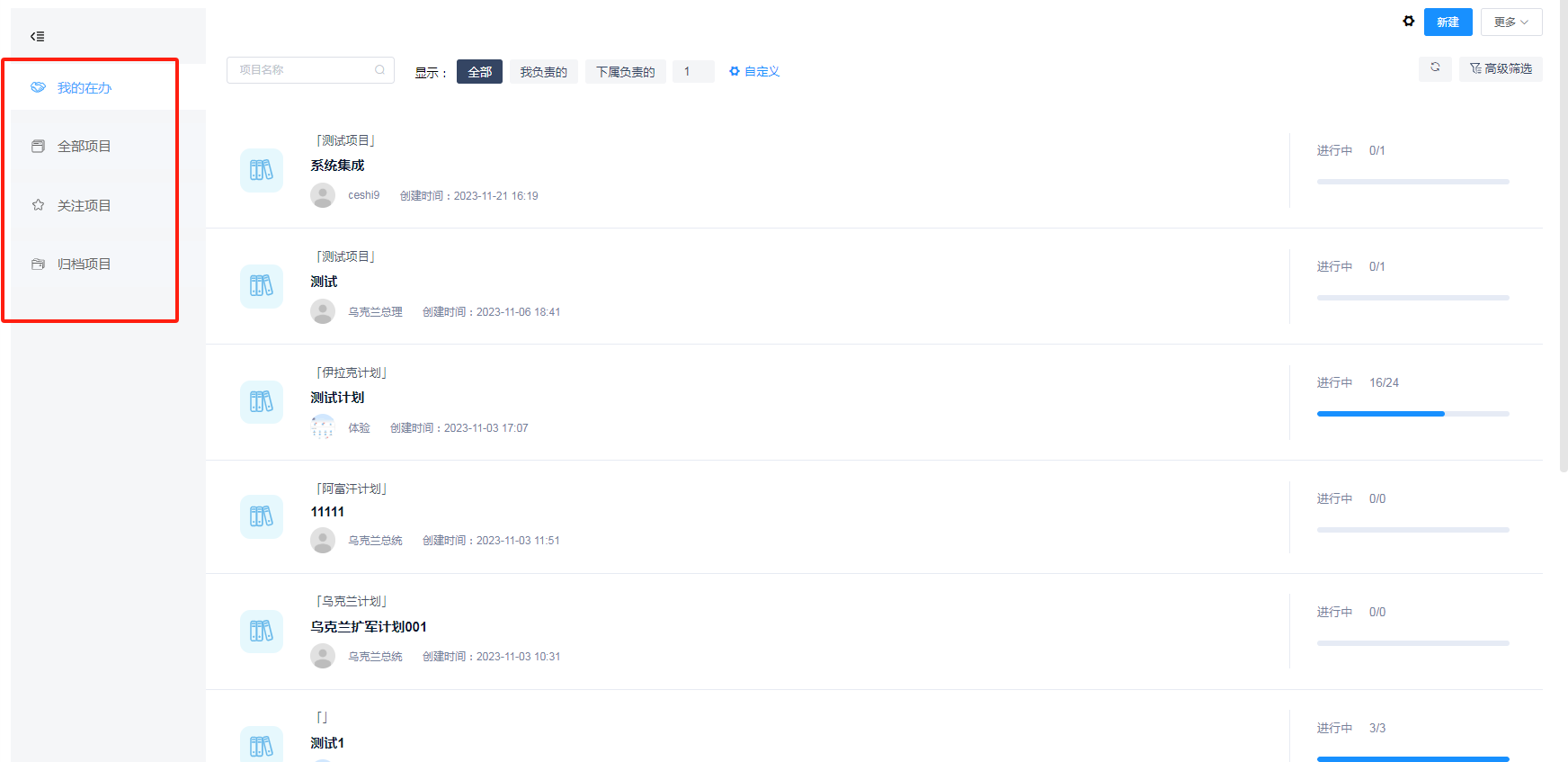Click the search magnifier in 项目名称 box

point(379,70)
